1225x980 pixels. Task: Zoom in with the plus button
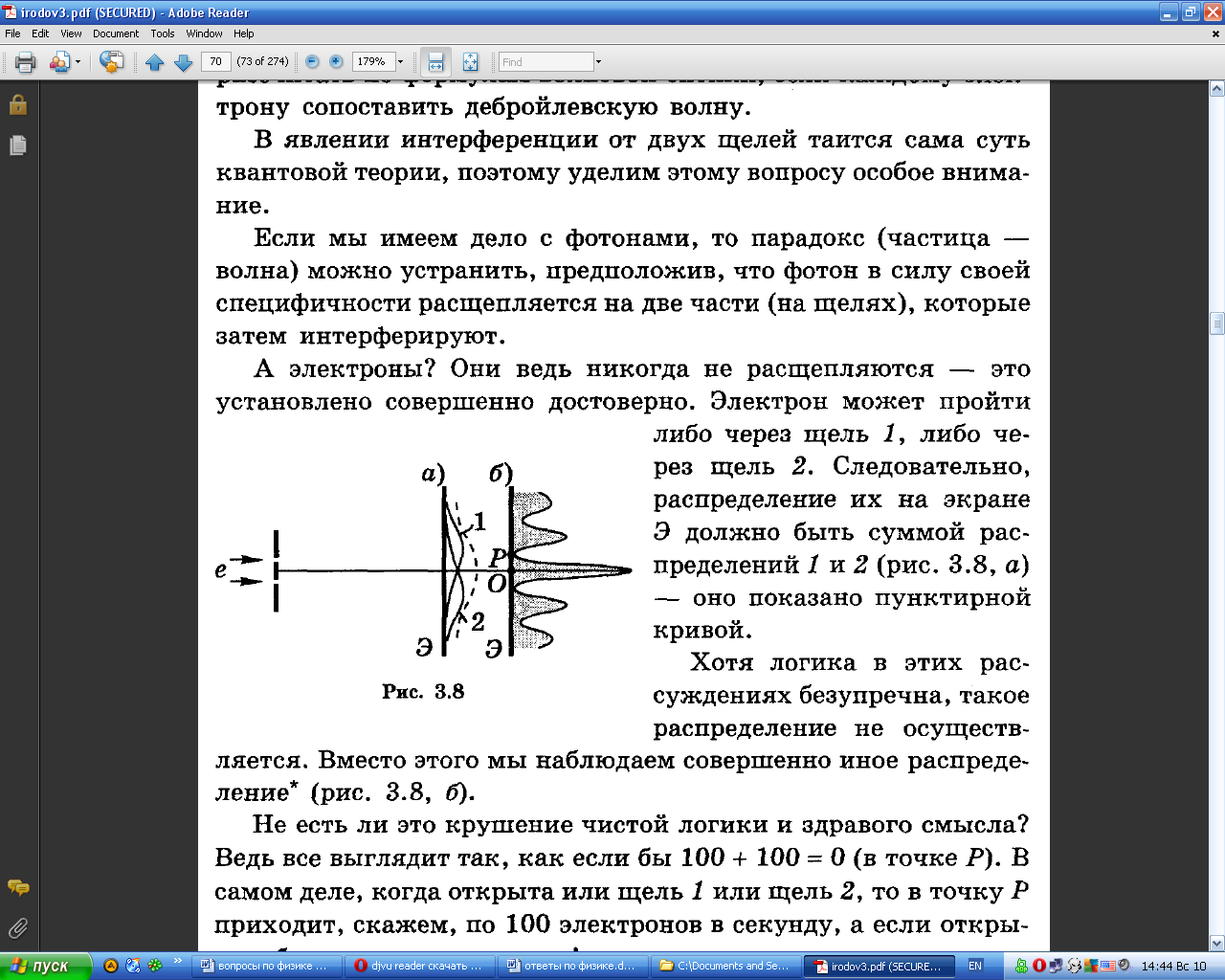click(336, 61)
